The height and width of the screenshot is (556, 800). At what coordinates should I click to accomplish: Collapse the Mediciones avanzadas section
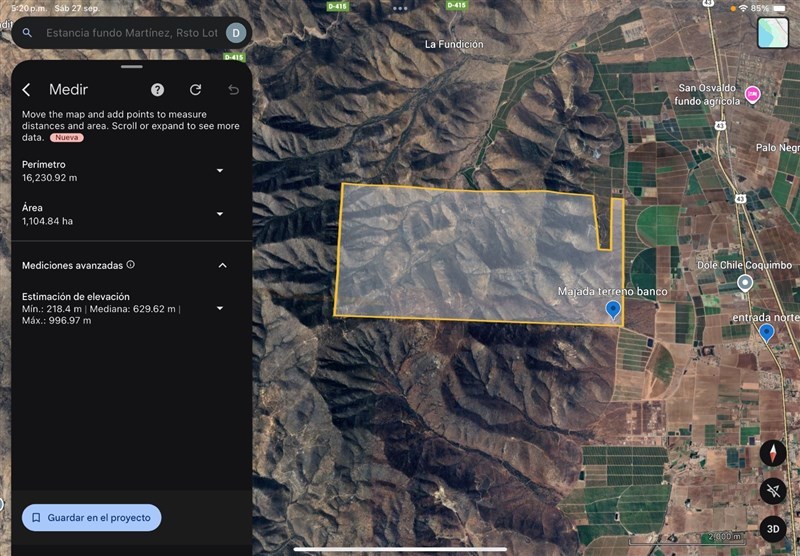(x=222, y=266)
